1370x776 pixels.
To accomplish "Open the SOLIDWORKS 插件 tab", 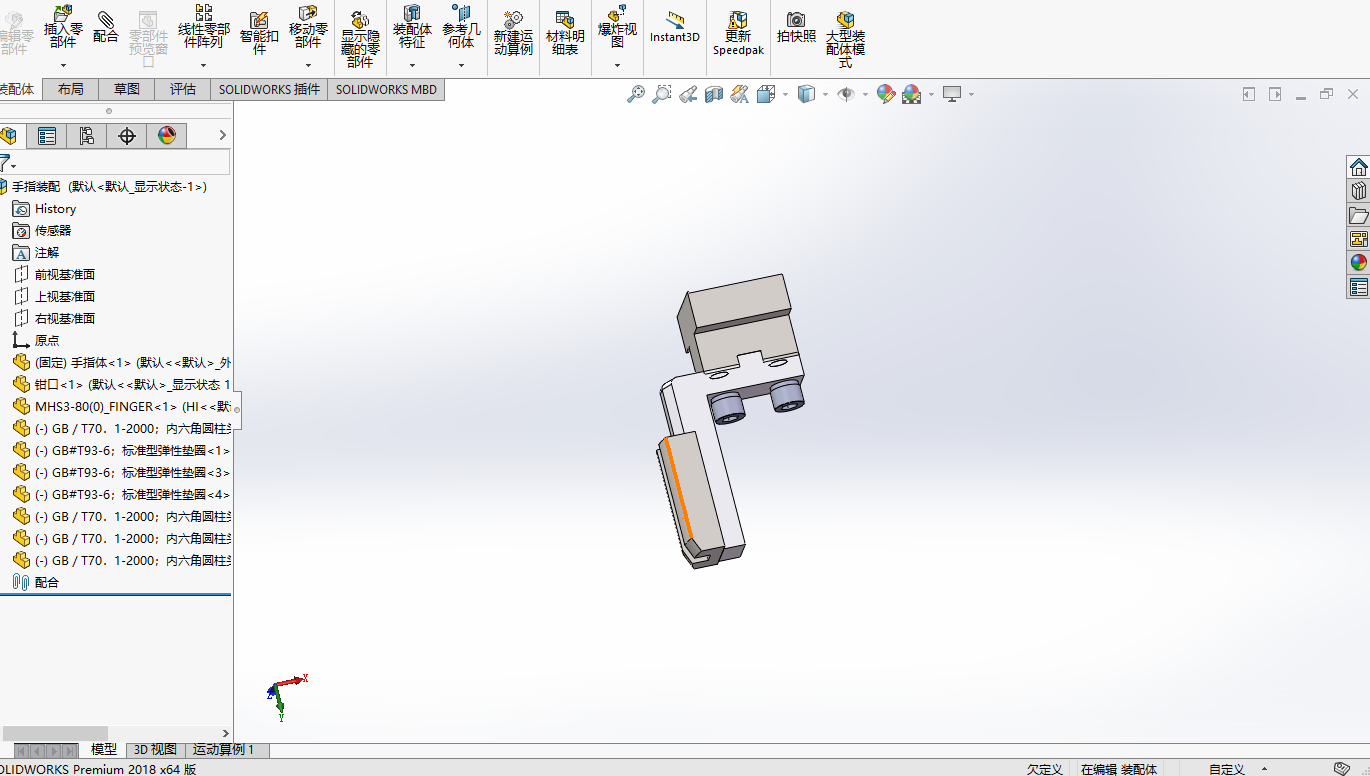I will pos(270,89).
